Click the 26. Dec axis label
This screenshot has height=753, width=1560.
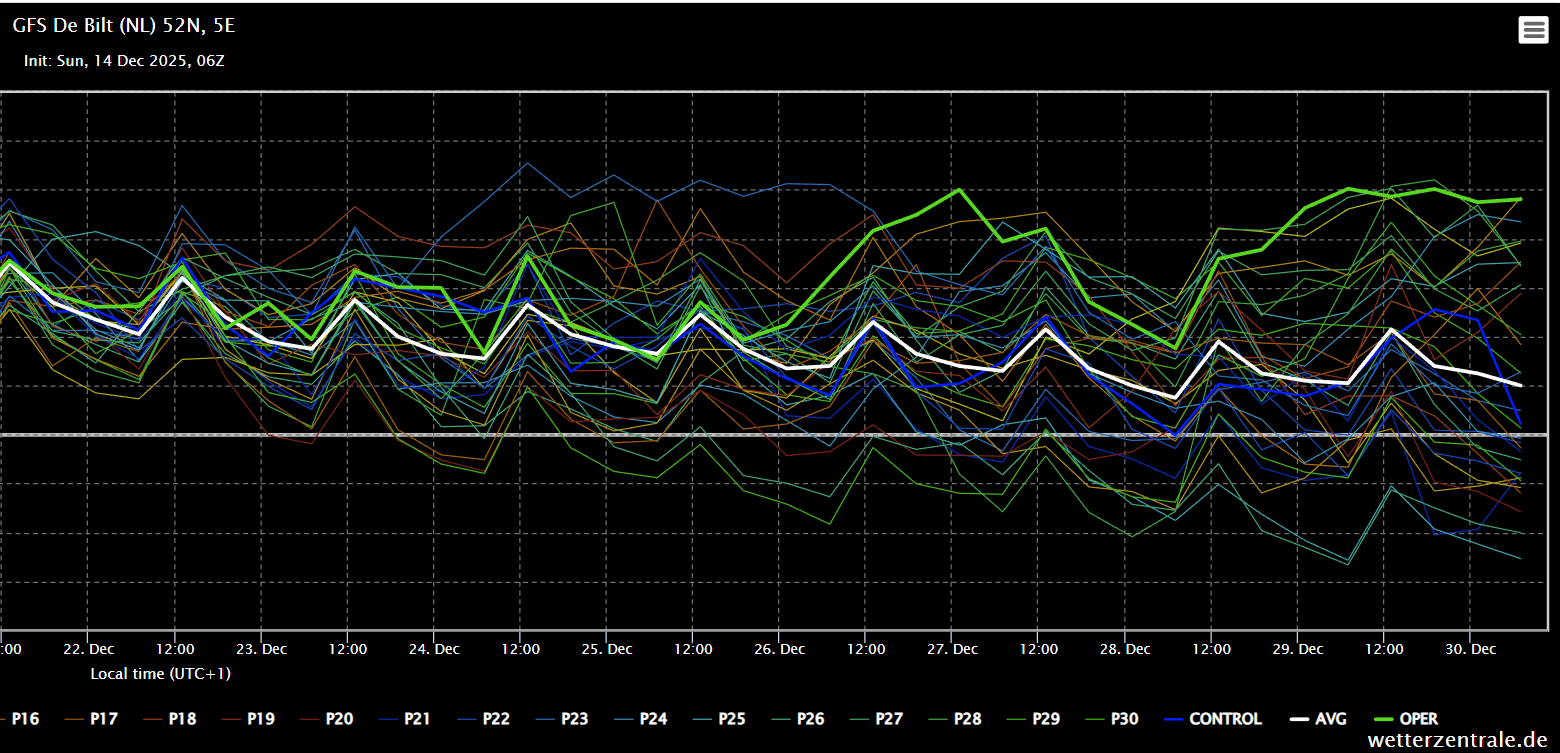780,649
